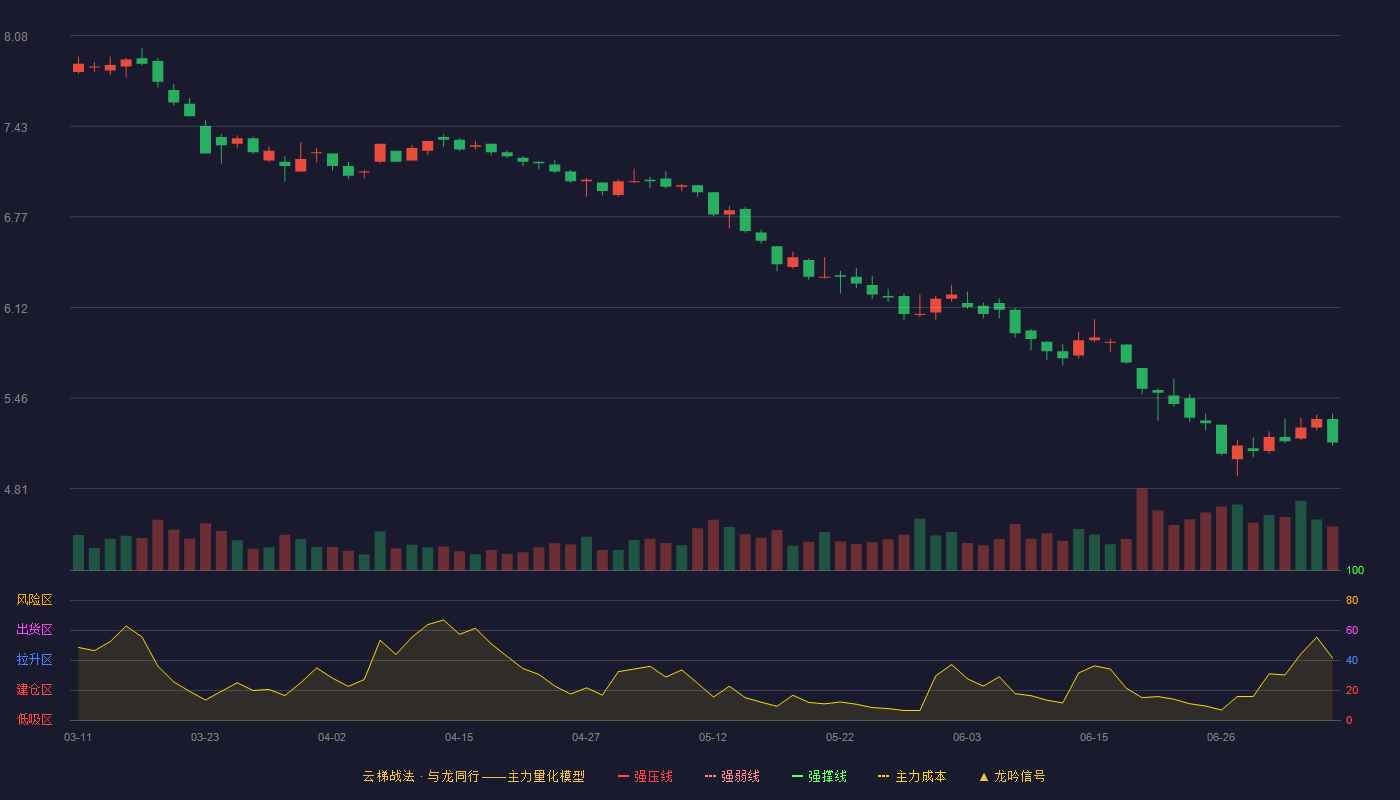Click the 低吸区 zone label
The height and width of the screenshot is (800, 1400).
pyautogui.click(x=34, y=719)
